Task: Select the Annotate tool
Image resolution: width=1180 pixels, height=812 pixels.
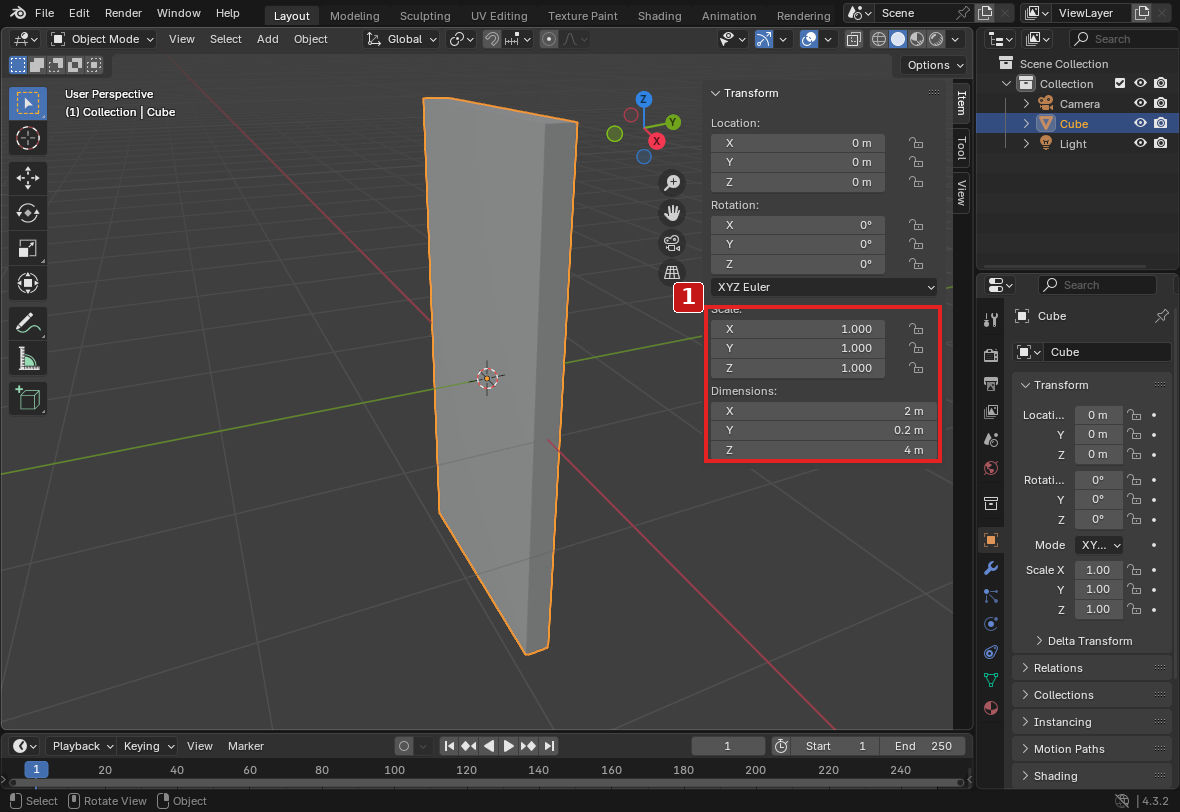Action: coord(28,324)
